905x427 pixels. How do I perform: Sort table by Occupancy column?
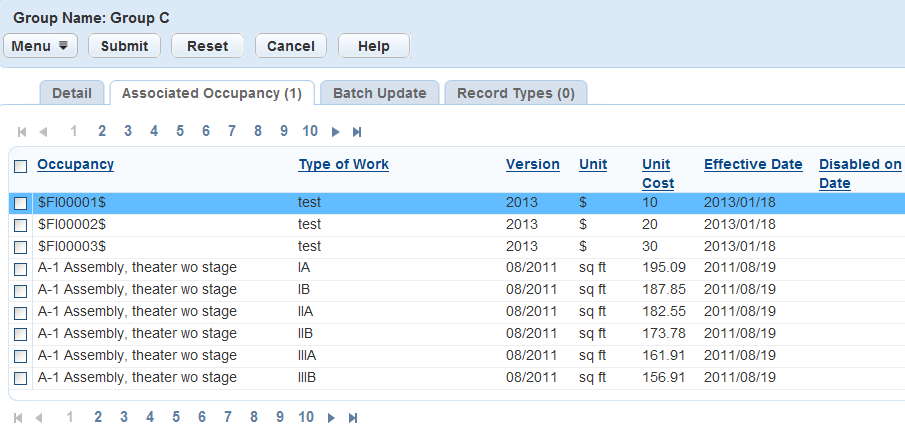pyautogui.click(x=75, y=164)
